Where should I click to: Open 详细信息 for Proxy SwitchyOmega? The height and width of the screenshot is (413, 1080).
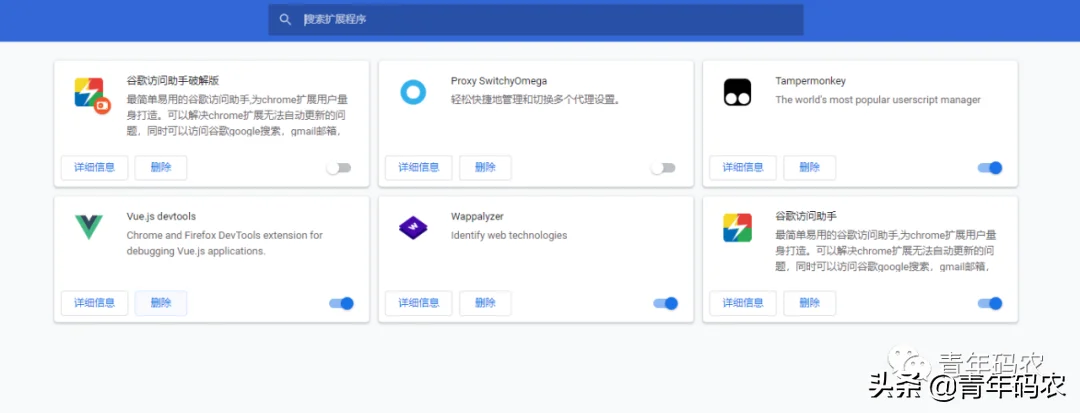point(419,168)
